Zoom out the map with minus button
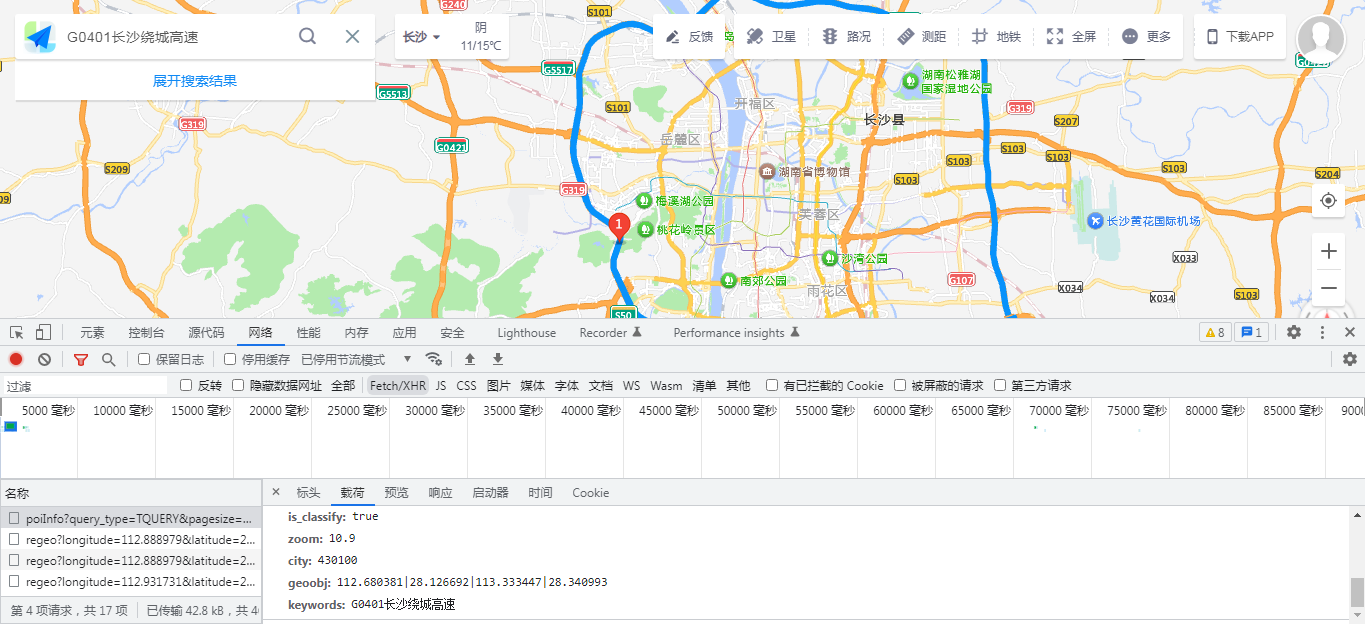 coord(1328,288)
